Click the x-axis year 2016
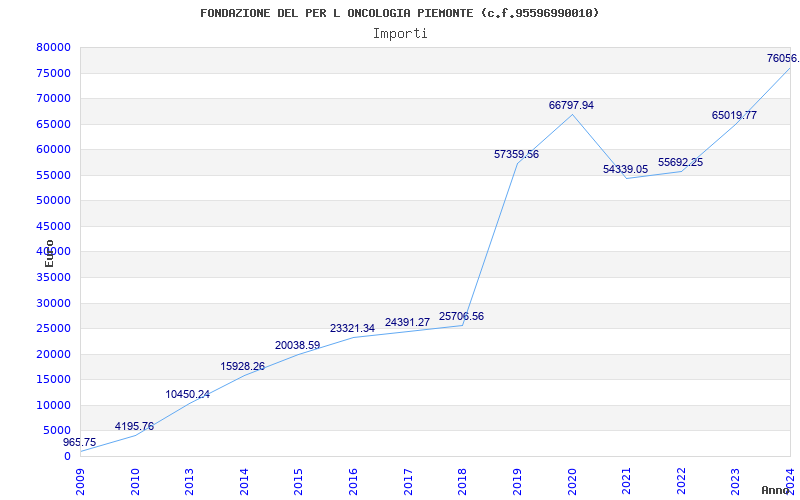This screenshot has width=800, height=500. [x=353, y=482]
